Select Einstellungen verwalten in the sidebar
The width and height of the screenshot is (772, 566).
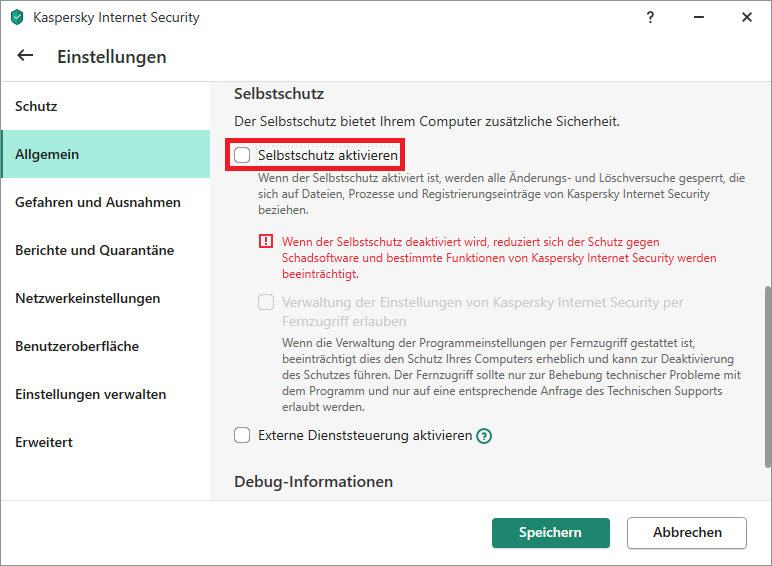[x=90, y=394]
